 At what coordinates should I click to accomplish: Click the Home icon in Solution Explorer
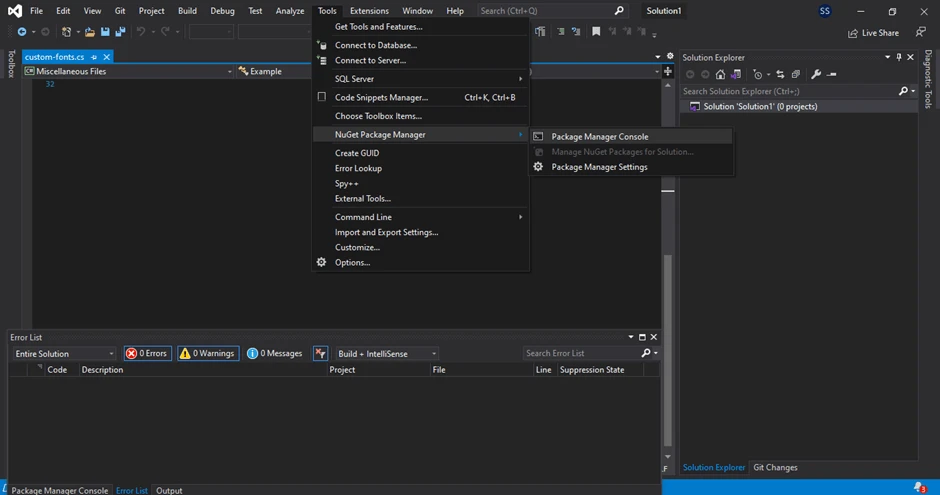click(720, 74)
